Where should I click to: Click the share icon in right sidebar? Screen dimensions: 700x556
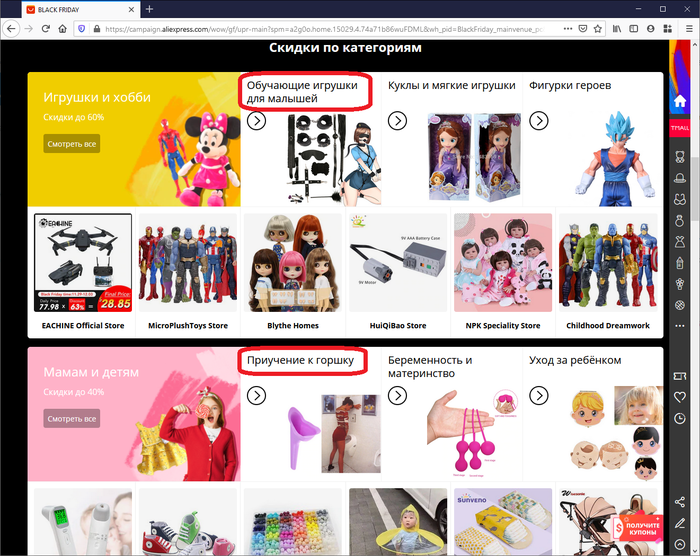(x=680, y=501)
